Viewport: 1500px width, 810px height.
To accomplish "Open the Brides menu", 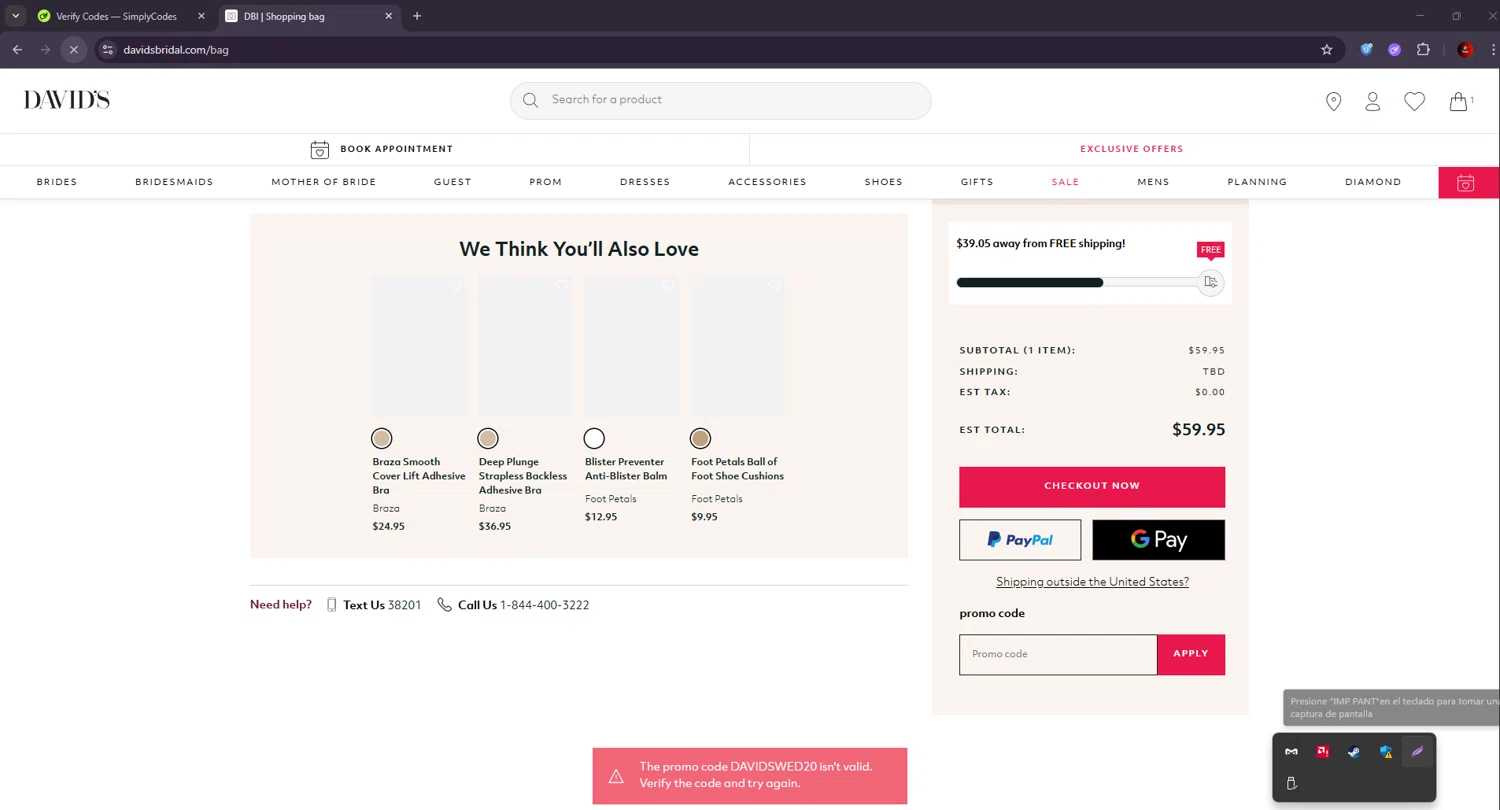I will (x=57, y=182).
